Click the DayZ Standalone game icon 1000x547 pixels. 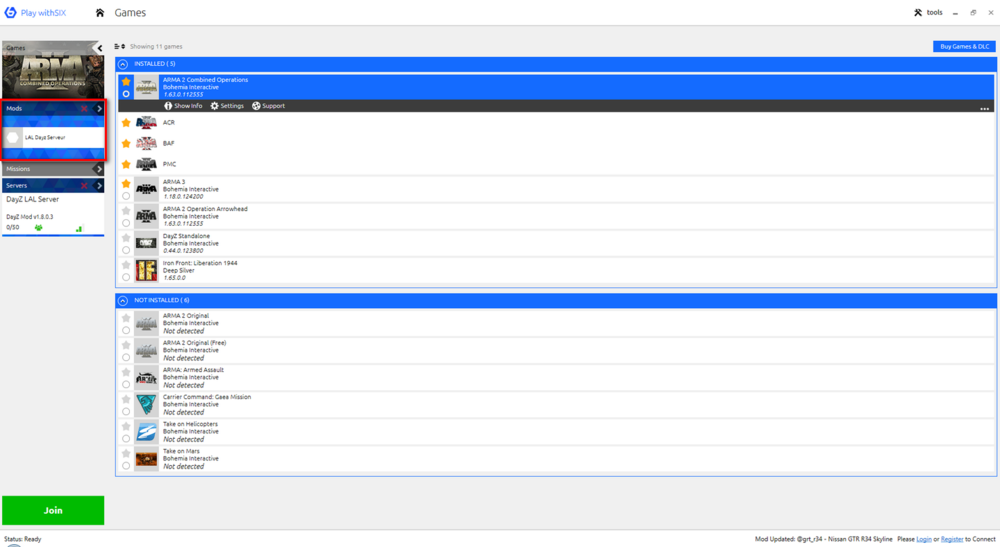146,244
